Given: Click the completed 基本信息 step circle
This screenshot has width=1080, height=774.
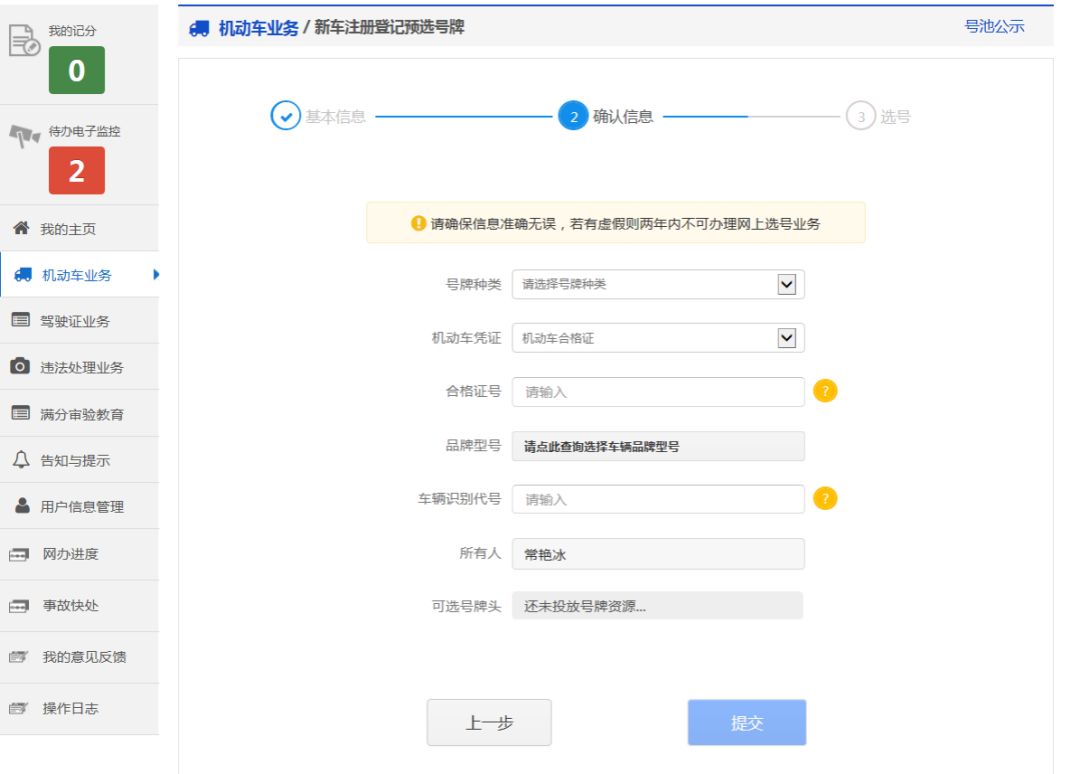Looking at the screenshot, I should [x=287, y=113].
